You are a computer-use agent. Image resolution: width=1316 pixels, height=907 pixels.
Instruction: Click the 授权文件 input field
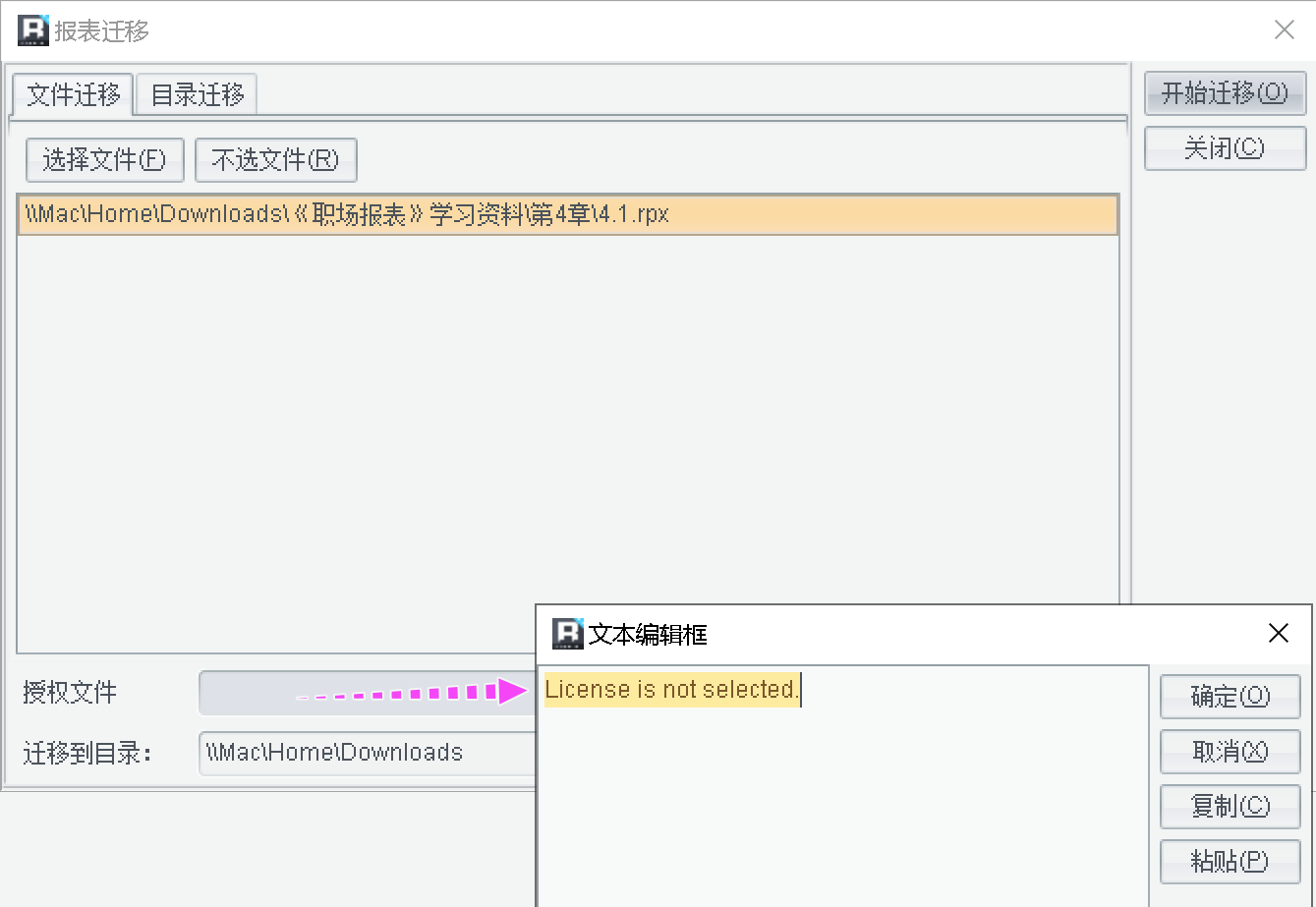pyautogui.click(x=368, y=693)
